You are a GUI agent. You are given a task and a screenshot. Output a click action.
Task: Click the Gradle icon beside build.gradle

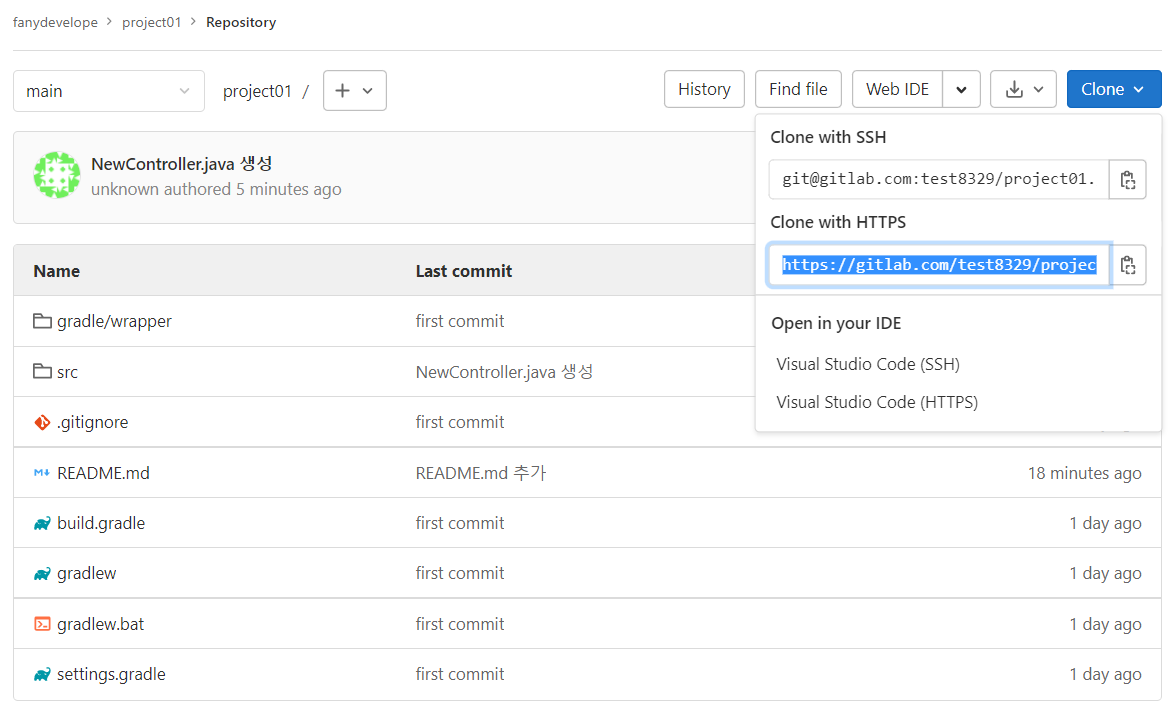pyautogui.click(x=40, y=522)
